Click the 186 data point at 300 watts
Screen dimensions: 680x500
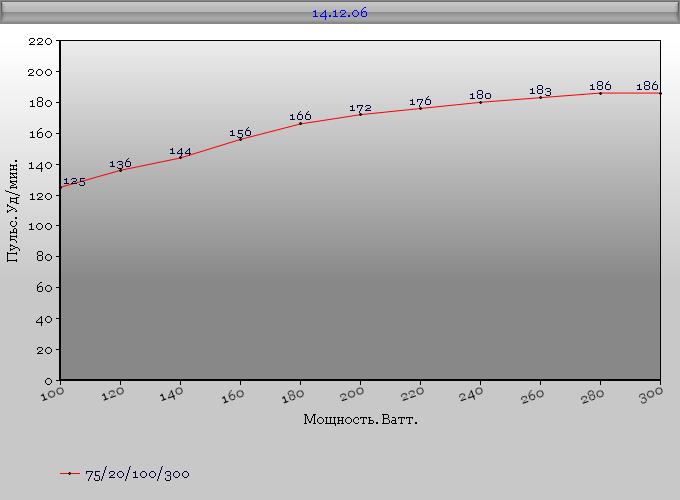[660, 93]
